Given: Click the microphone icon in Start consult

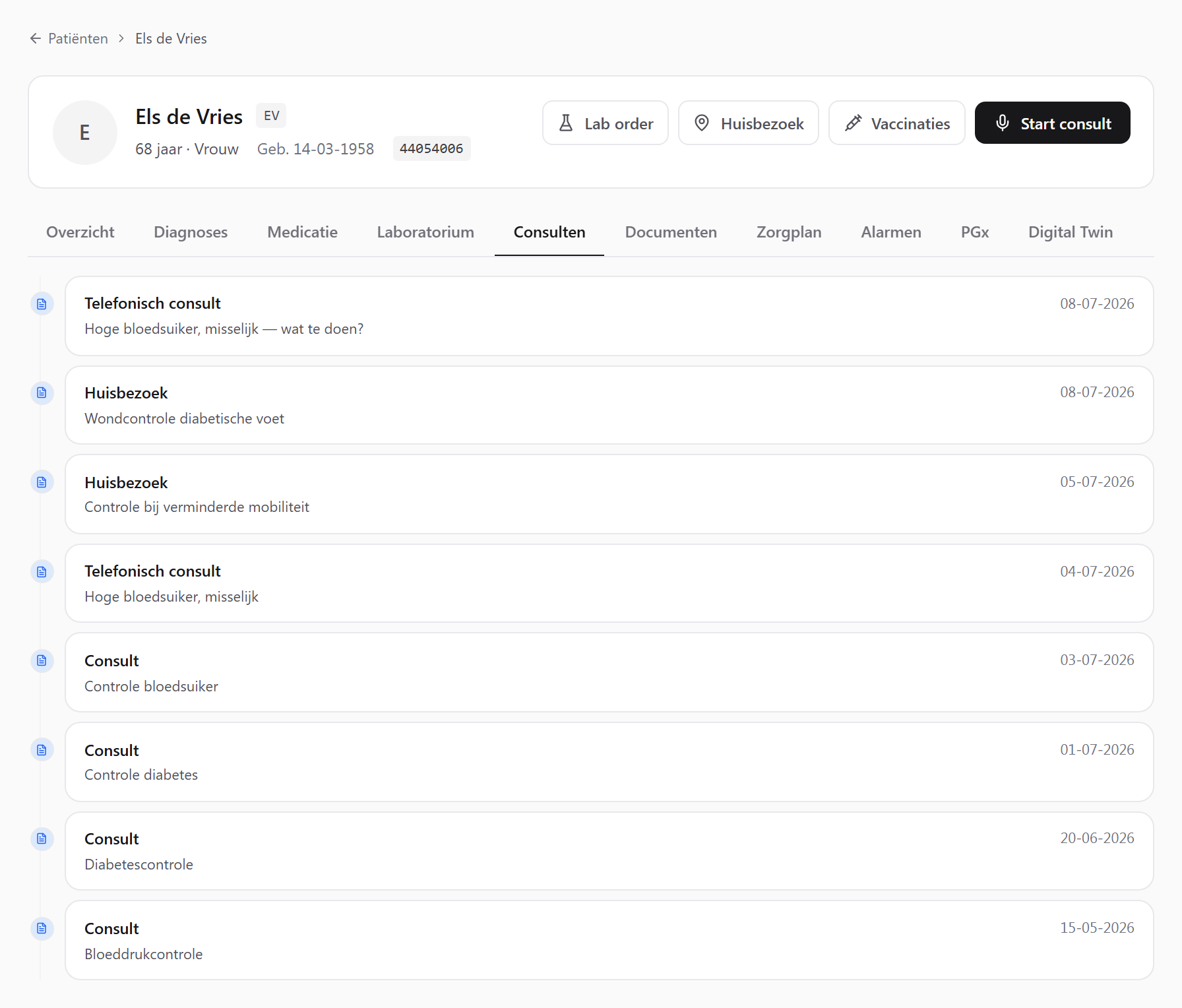Looking at the screenshot, I should 1003,123.
